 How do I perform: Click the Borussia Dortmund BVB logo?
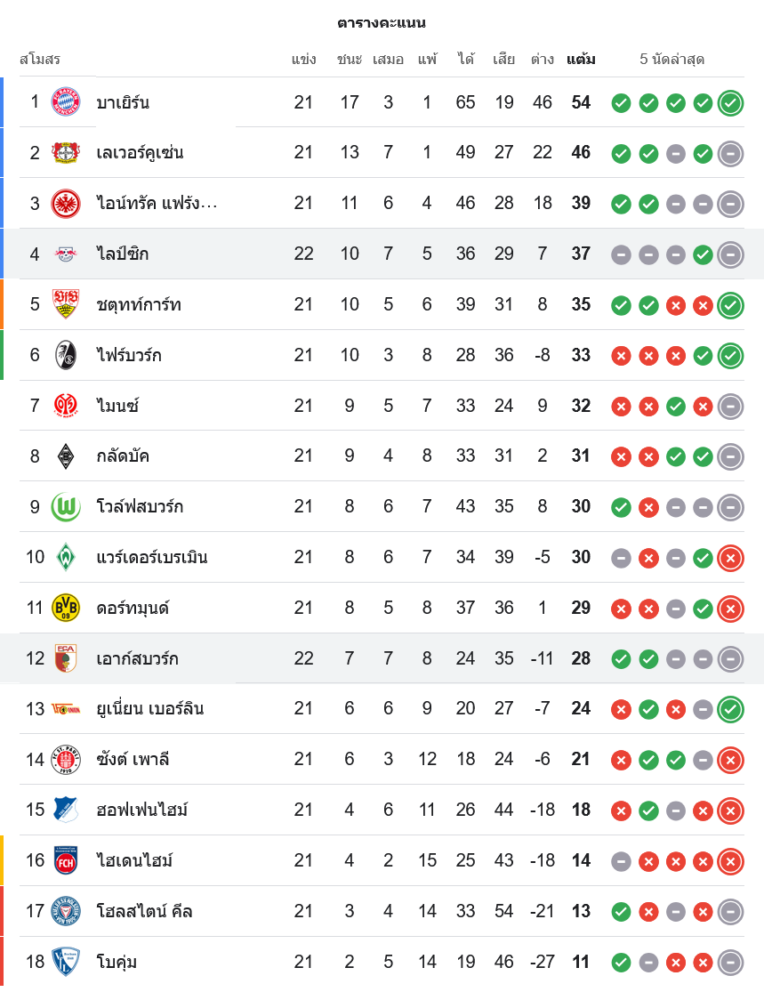coord(65,608)
